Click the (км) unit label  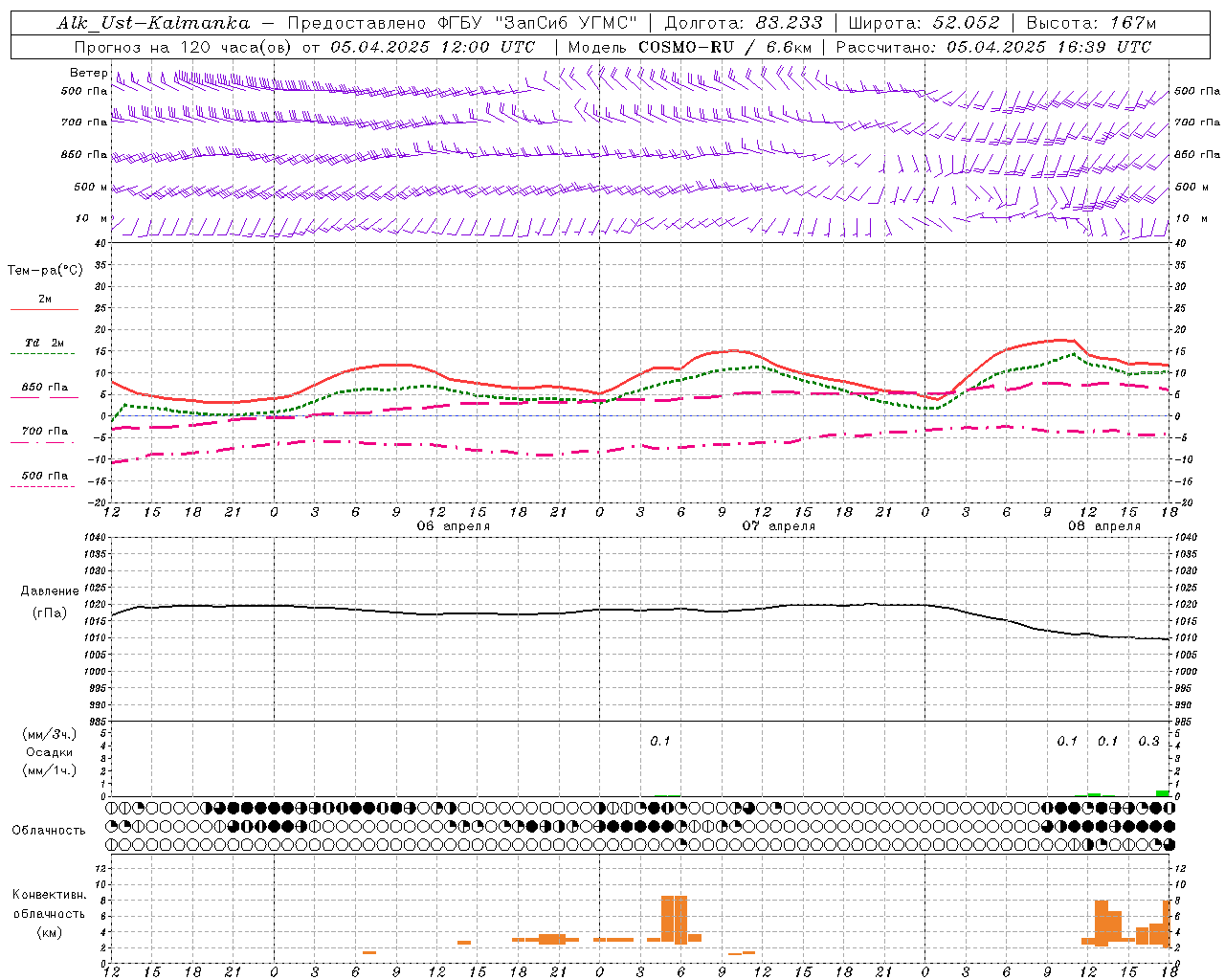click(x=50, y=932)
